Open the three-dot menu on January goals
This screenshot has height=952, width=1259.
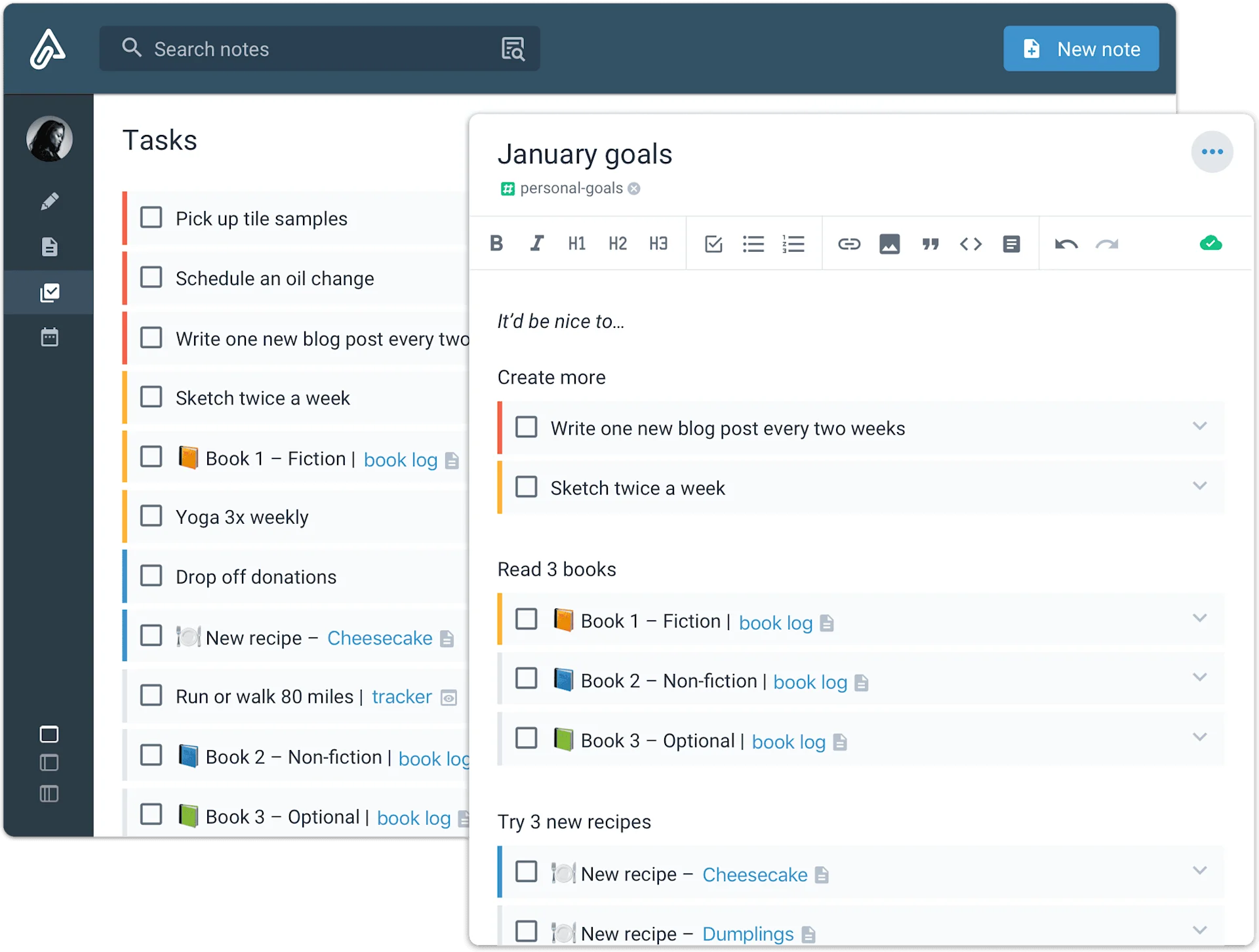tap(1212, 151)
